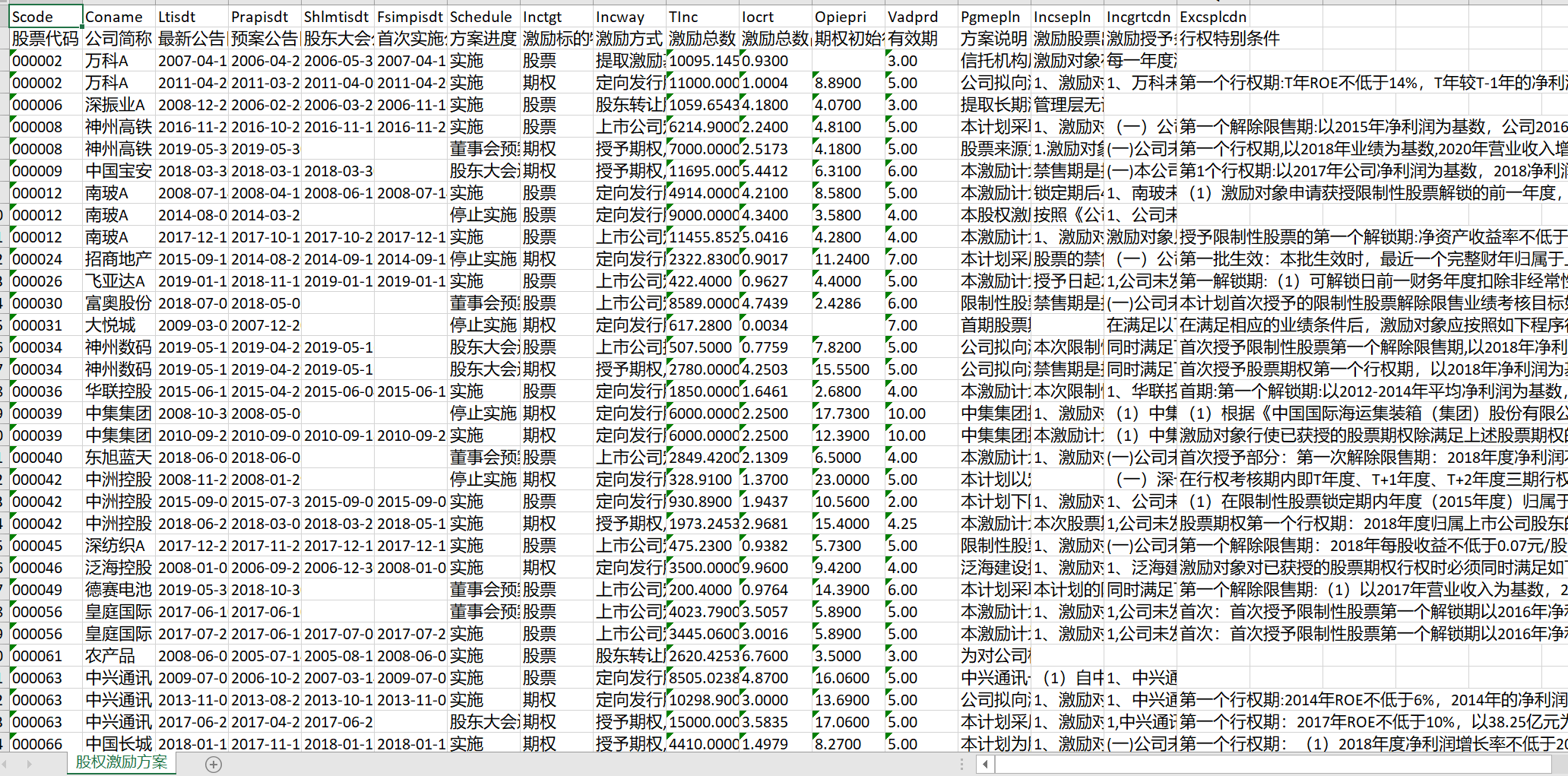Click the date 2005-07-1 in 农产品 row
Screen dimensions: 1568x776
(265, 656)
